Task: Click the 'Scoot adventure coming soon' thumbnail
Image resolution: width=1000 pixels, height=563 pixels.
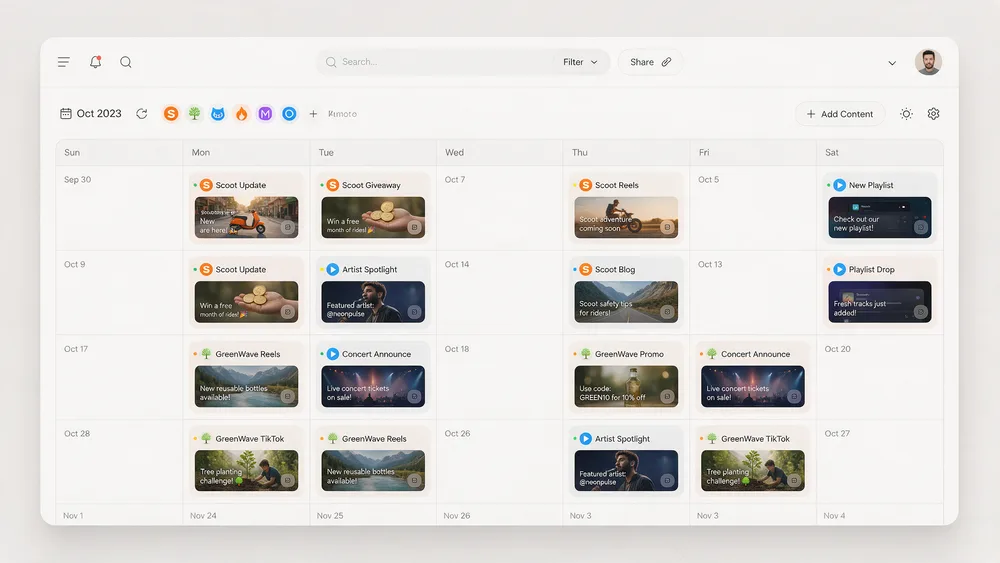Action: [626, 217]
